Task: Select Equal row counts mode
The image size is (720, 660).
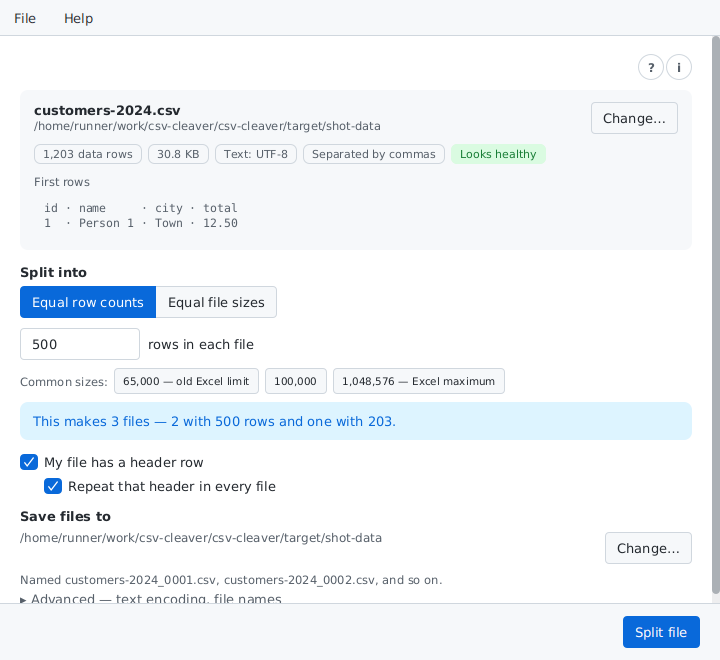Action: (88, 302)
